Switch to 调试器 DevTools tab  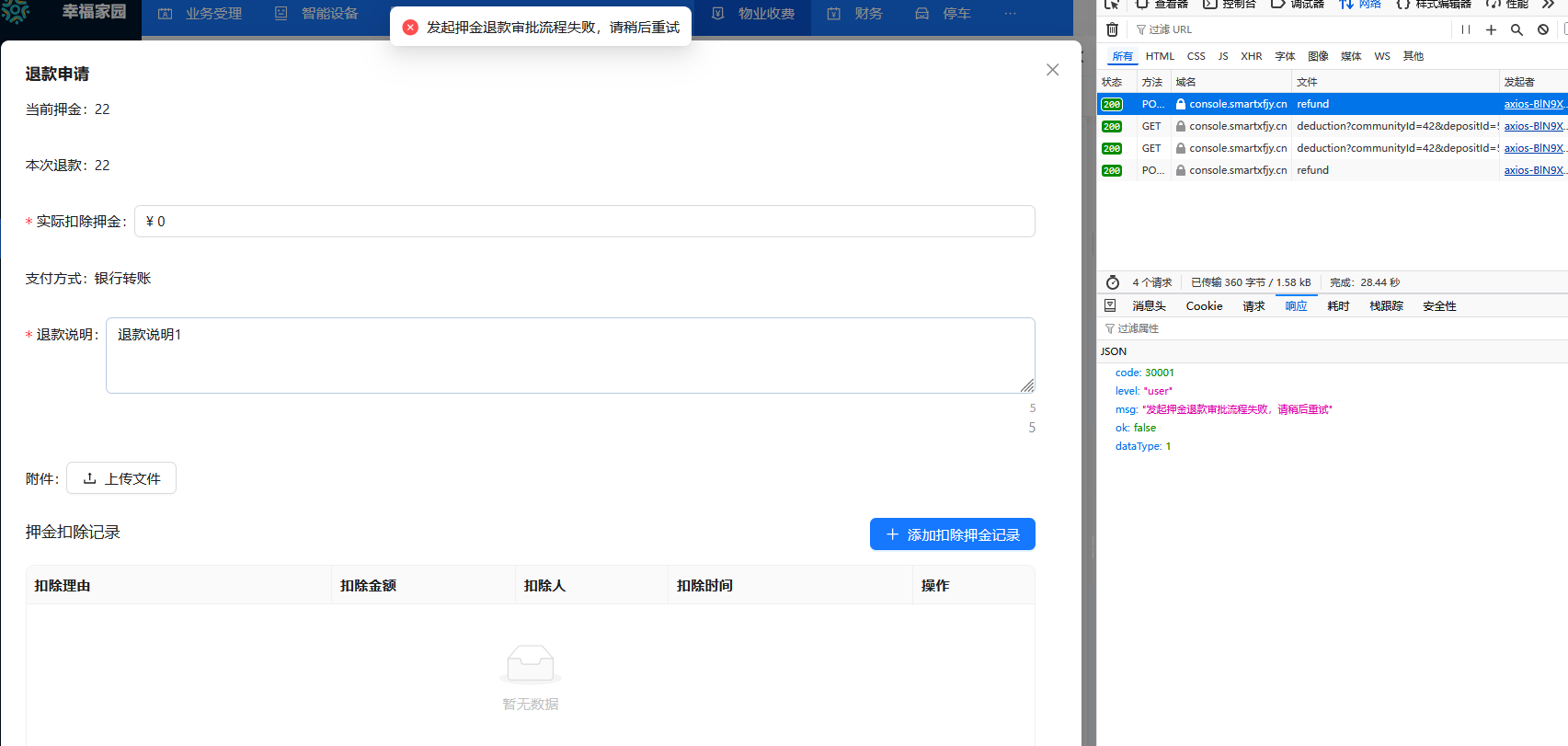[x=1298, y=4]
